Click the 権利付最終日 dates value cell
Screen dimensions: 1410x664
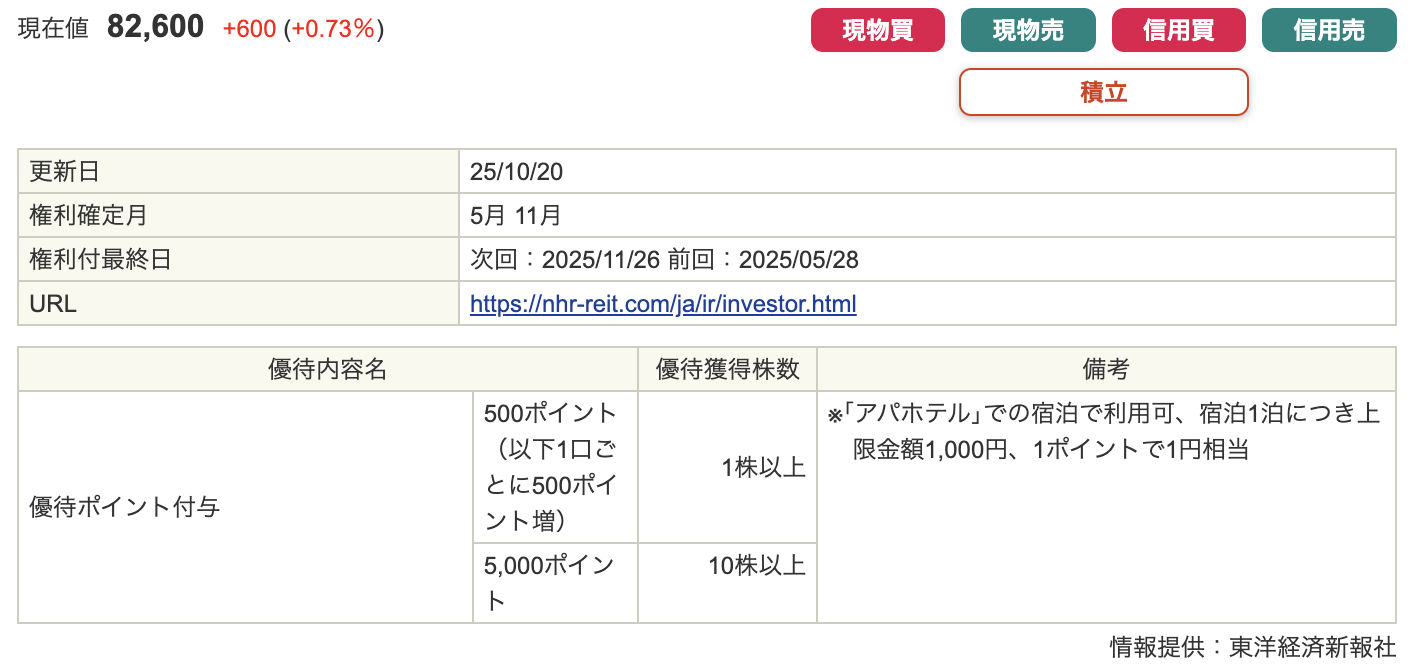[x=664, y=260]
